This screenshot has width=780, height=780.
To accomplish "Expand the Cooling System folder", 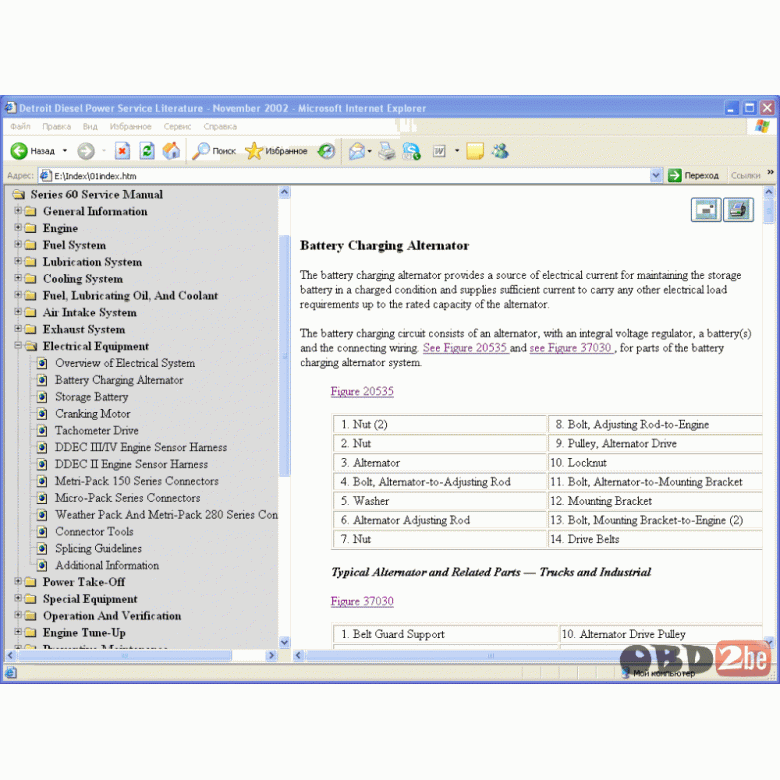I will point(18,278).
